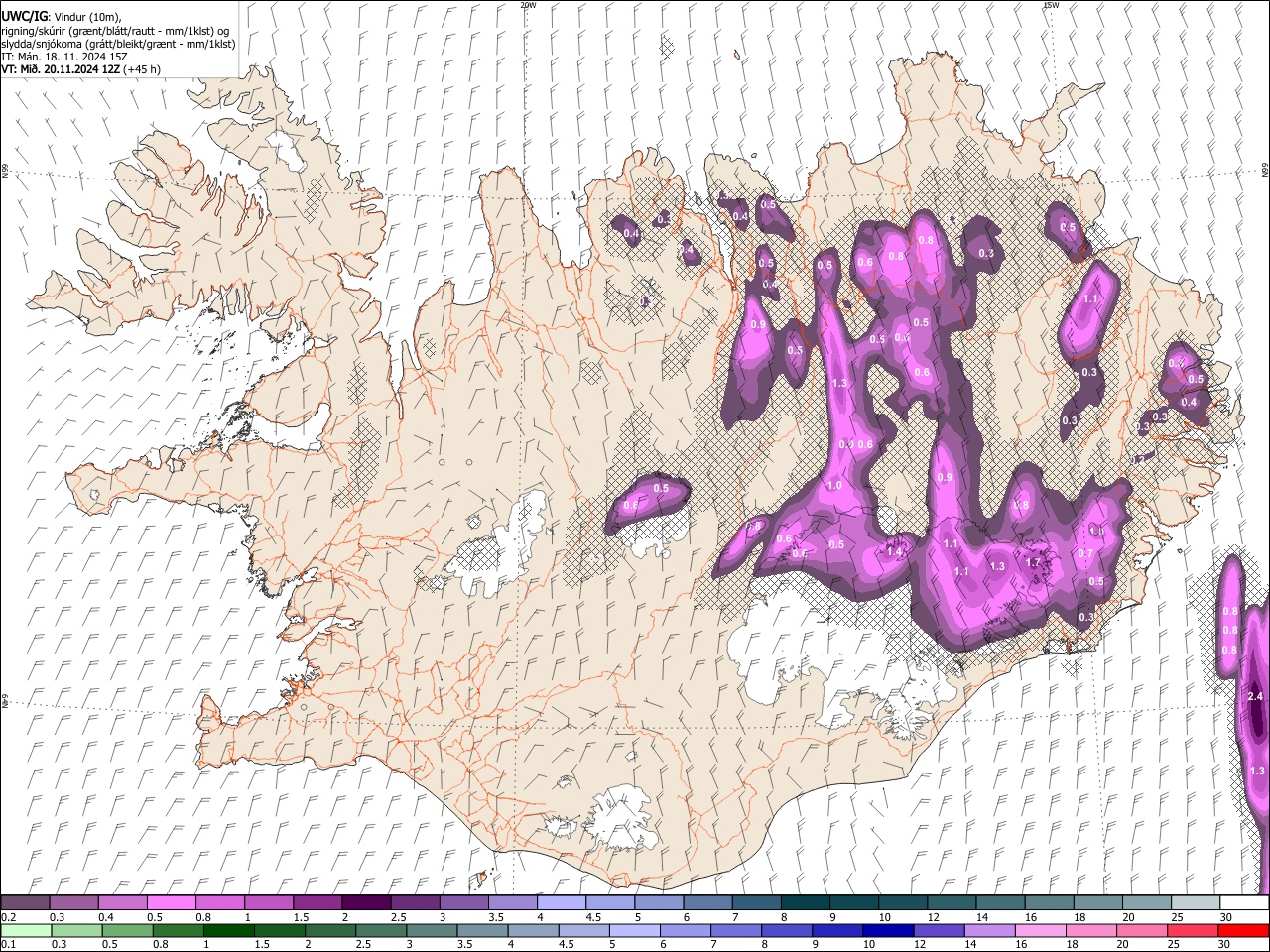Click the white 30 swatch in upper legend
Image resolution: width=1270 pixels, height=952 pixels.
click(x=1244, y=903)
